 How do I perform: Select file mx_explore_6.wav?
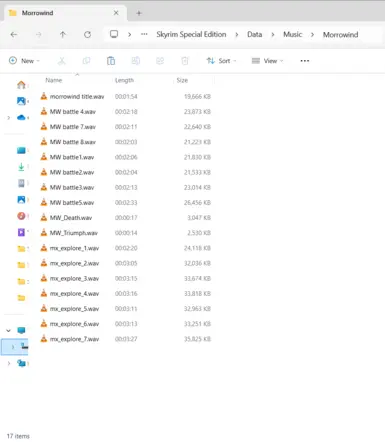coord(74,324)
